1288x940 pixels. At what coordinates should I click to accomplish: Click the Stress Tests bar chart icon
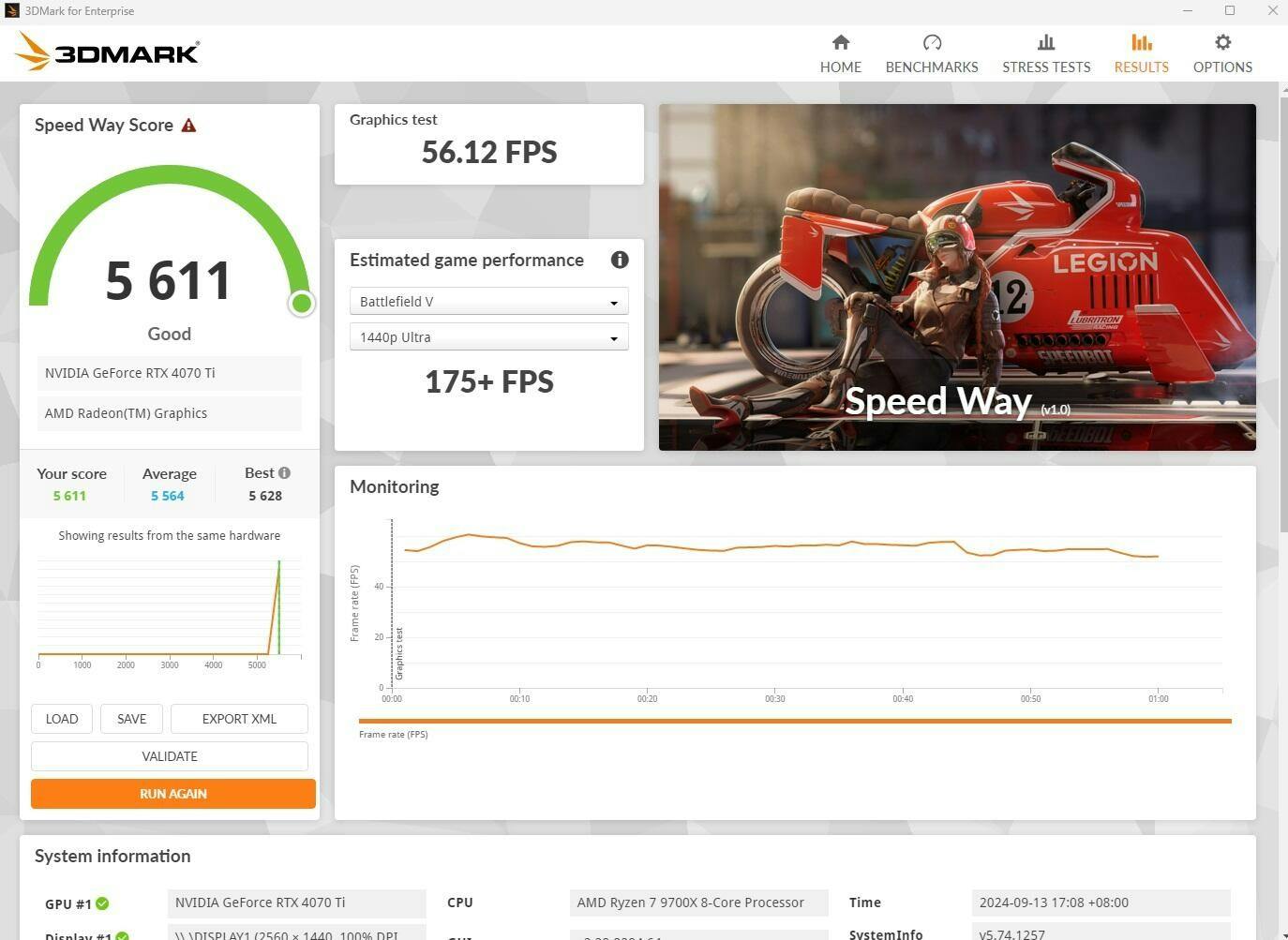pyautogui.click(x=1046, y=42)
